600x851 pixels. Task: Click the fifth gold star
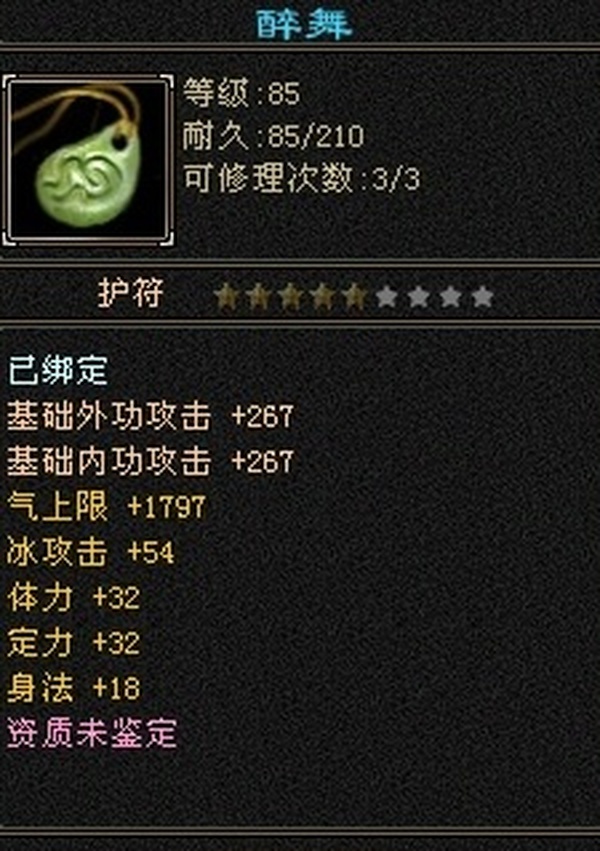click(354, 297)
